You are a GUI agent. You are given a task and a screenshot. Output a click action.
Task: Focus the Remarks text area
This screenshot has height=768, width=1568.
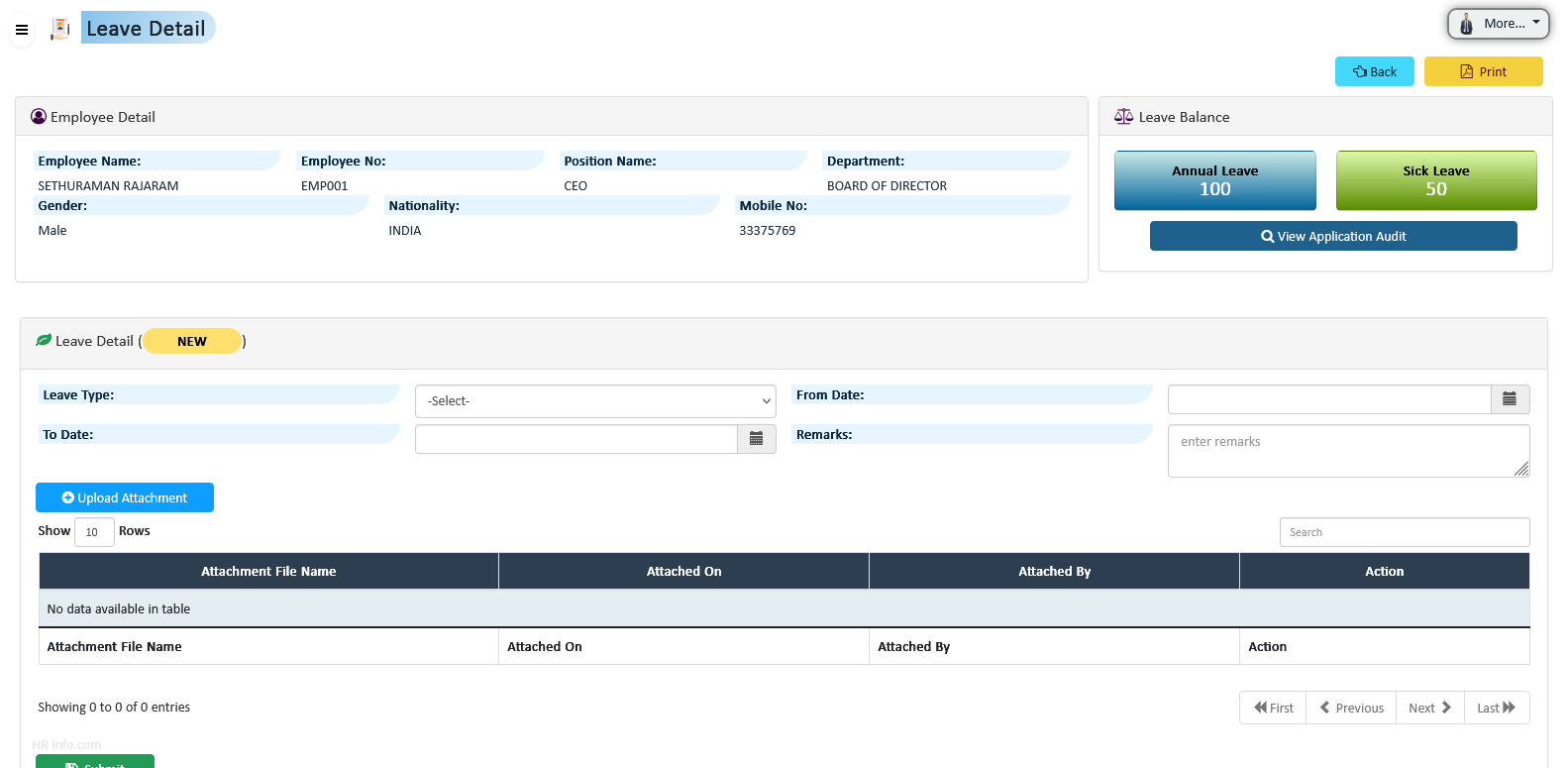pos(1347,451)
